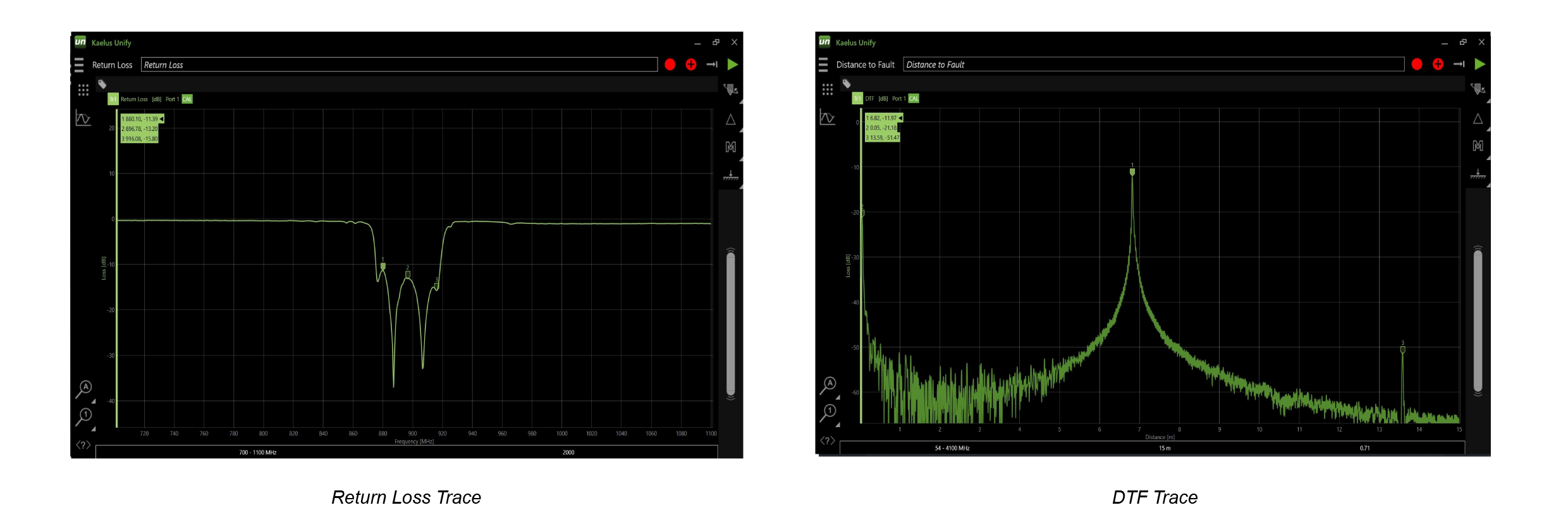The width and height of the screenshot is (1568, 517).
Task: Click limit line icon in Distance to Fault window
Action: [1478, 175]
